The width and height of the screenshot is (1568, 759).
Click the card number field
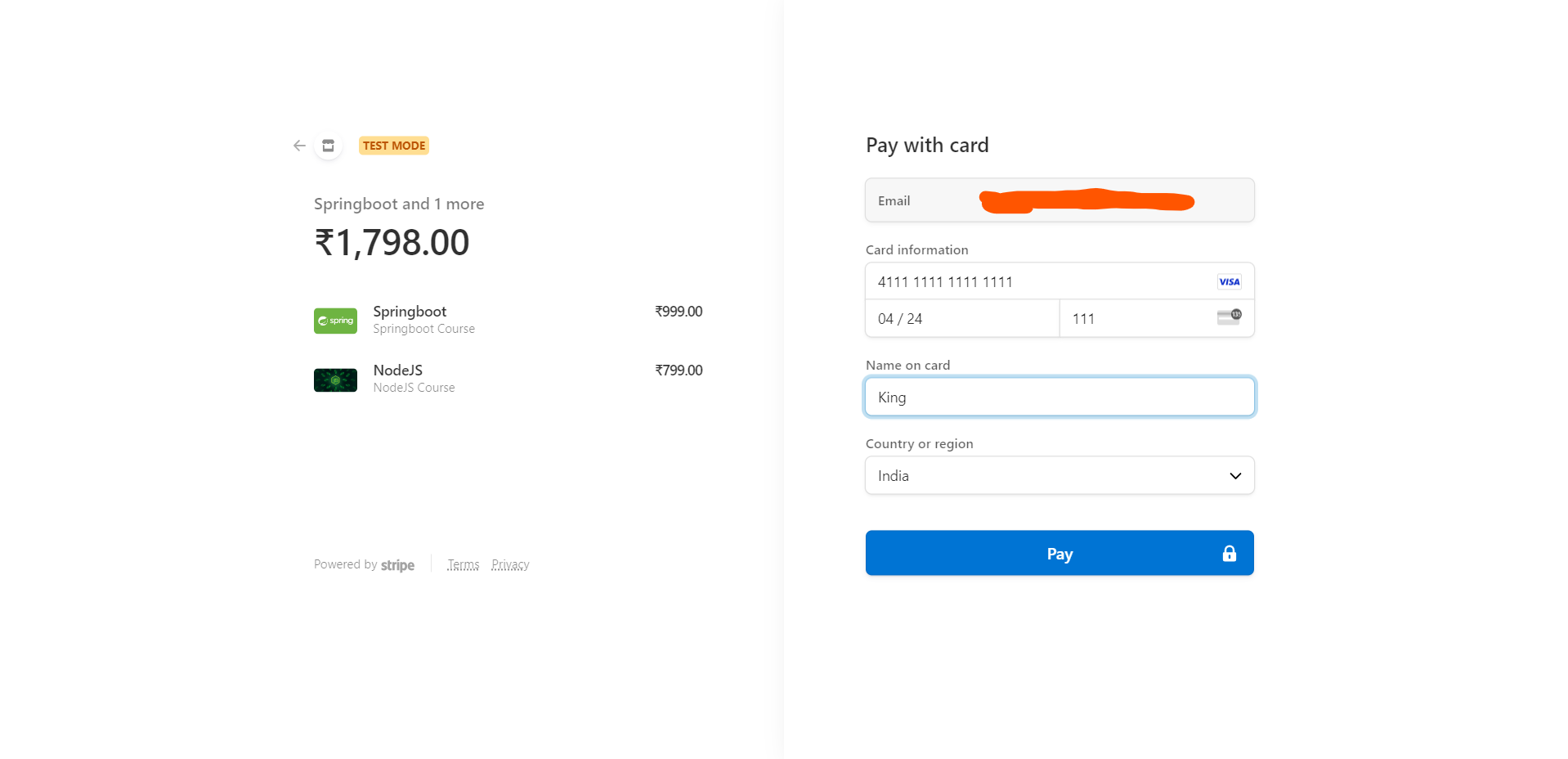click(1038, 282)
